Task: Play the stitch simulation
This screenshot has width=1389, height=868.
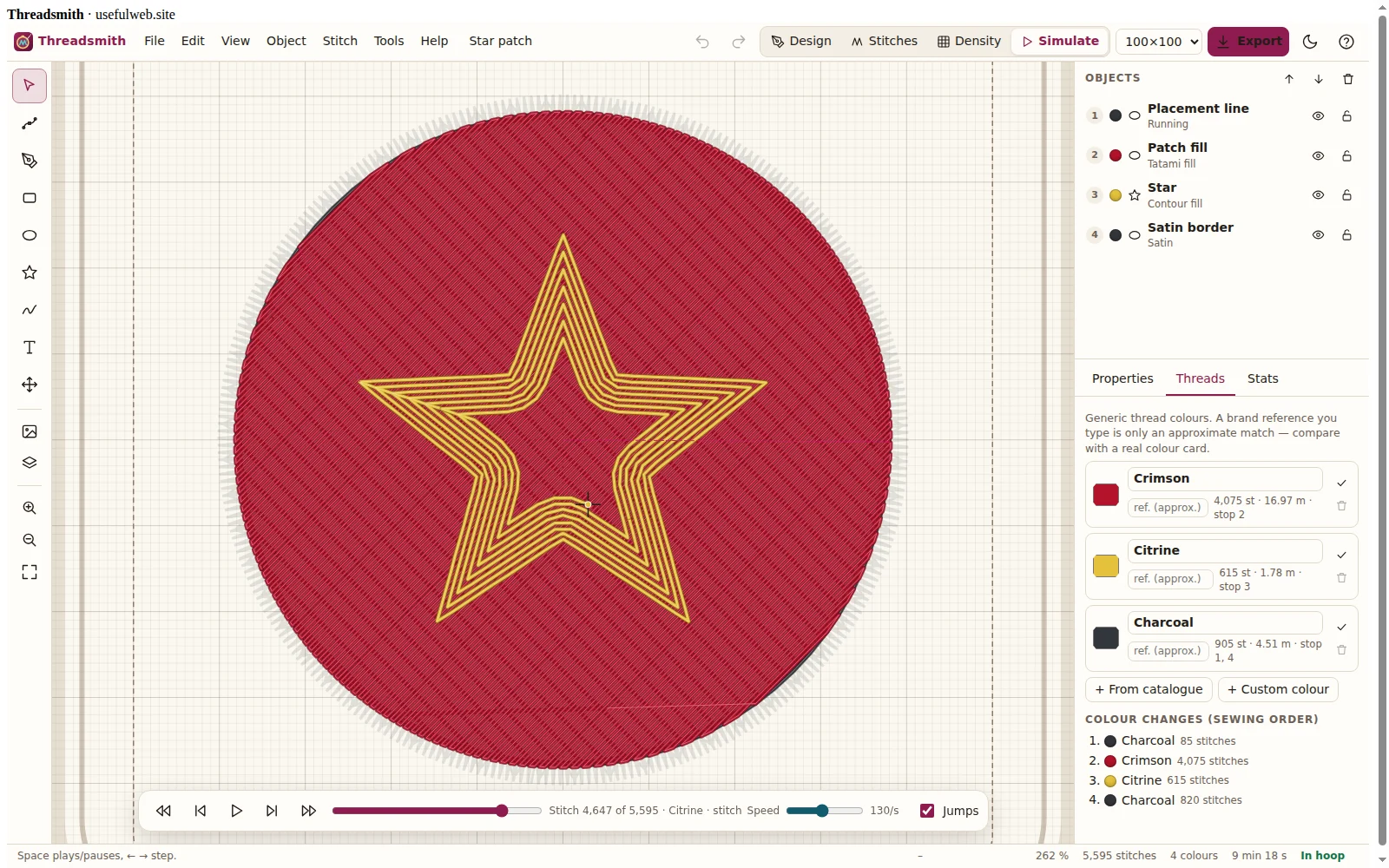Action: pos(236,811)
